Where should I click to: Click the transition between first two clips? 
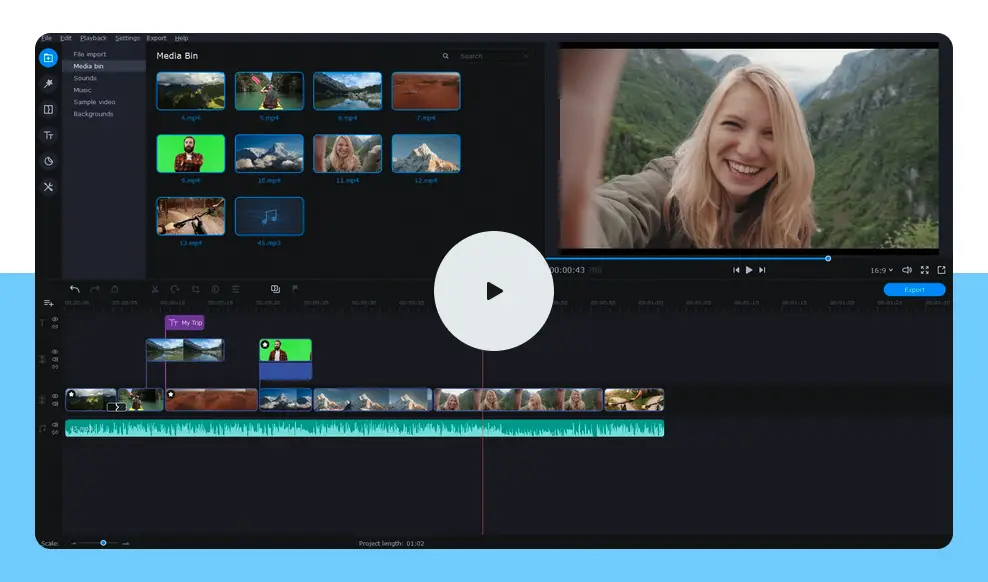[x=116, y=407]
